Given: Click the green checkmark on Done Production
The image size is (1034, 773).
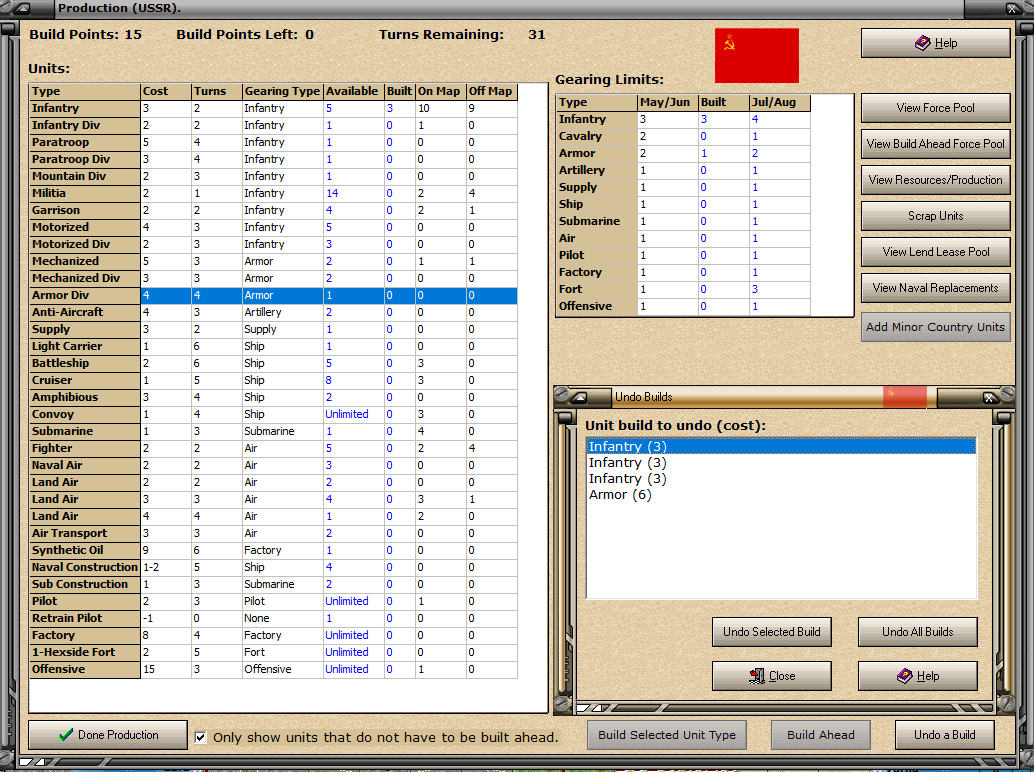Looking at the screenshot, I should [66, 735].
